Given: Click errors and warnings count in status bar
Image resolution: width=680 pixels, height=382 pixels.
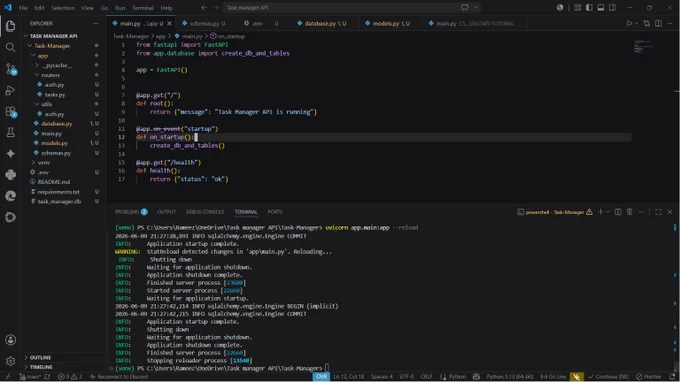Looking at the screenshot, I should [70, 376].
